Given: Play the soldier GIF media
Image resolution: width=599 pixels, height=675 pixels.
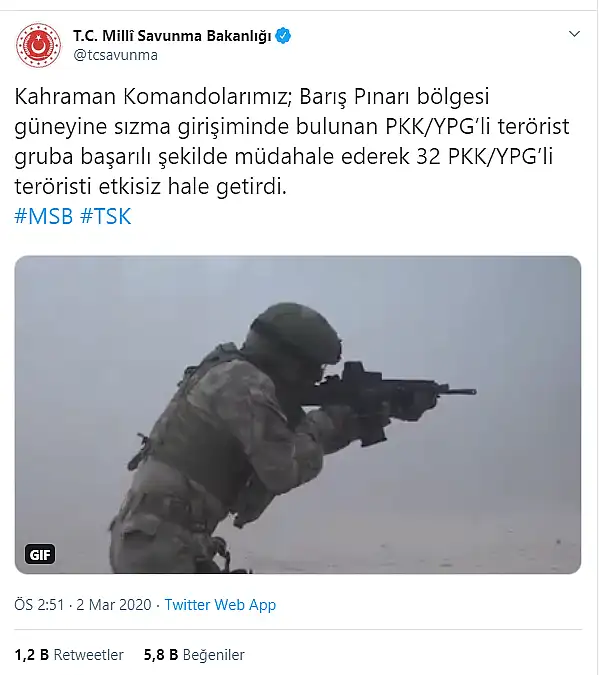Looking at the screenshot, I should coord(298,415).
